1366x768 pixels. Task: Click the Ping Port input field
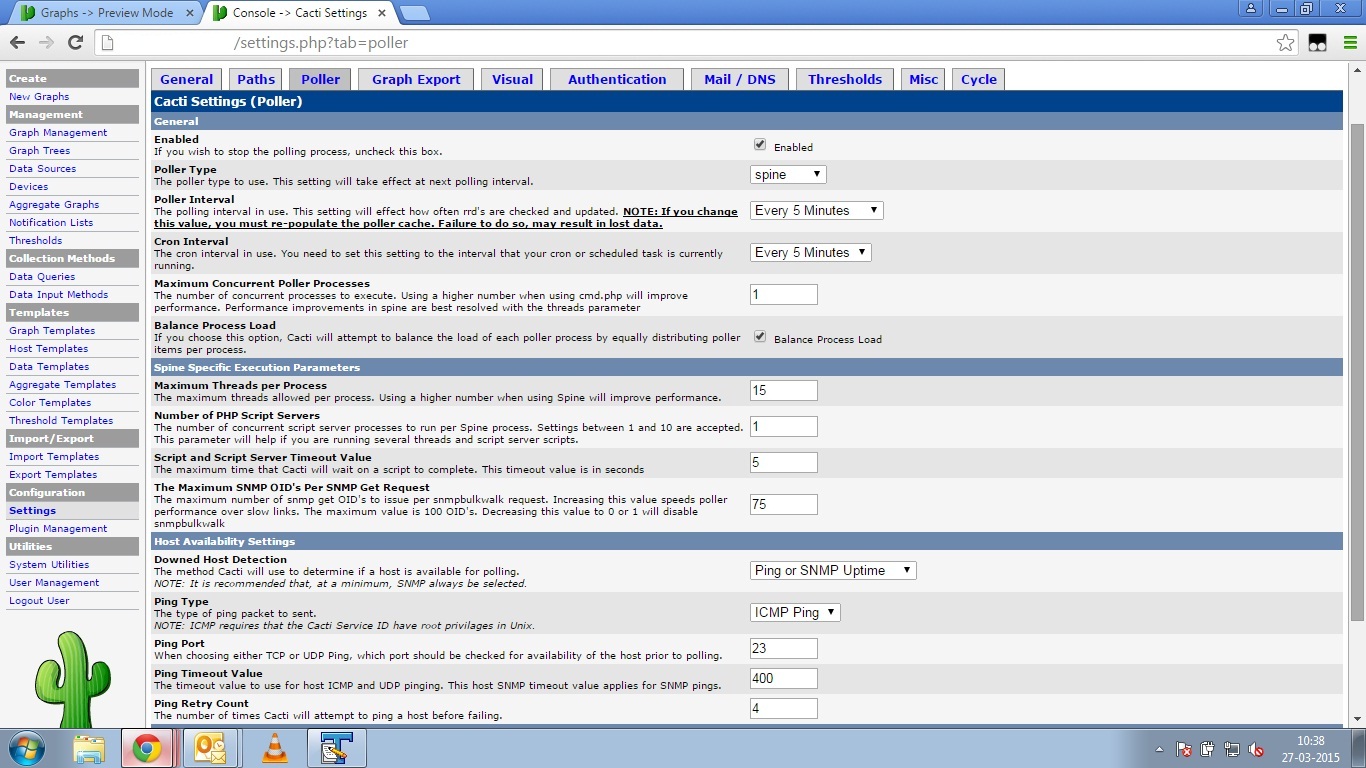click(x=784, y=649)
